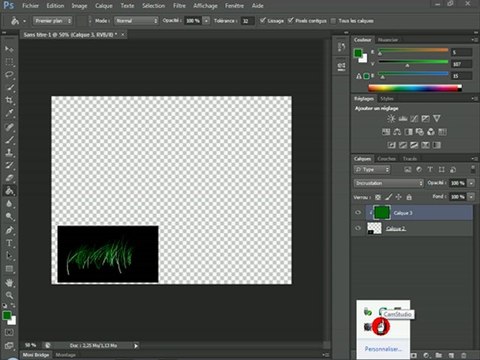This screenshot has height=360, width=480.
Task: Select the Brush tool
Action: (x=9, y=140)
